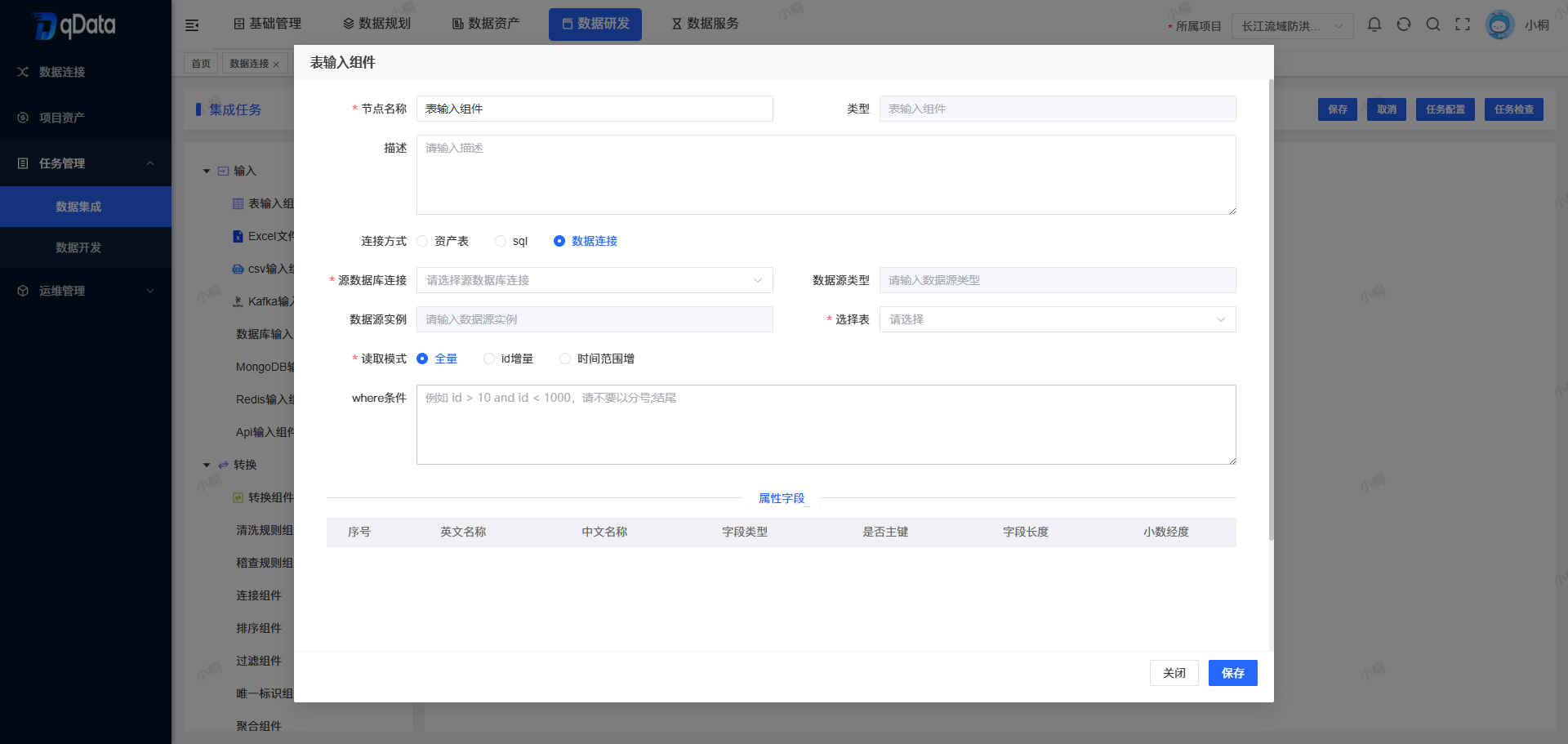The width and height of the screenshot is (1568, 744).
Task: Open the 数据服务 top menu
Action: 705,24
